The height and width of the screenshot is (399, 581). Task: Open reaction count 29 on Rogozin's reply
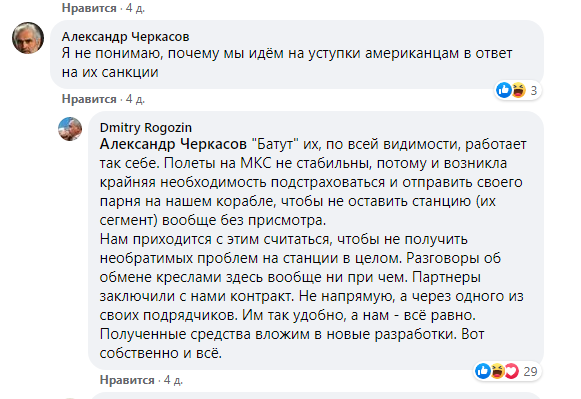point(530,371)
